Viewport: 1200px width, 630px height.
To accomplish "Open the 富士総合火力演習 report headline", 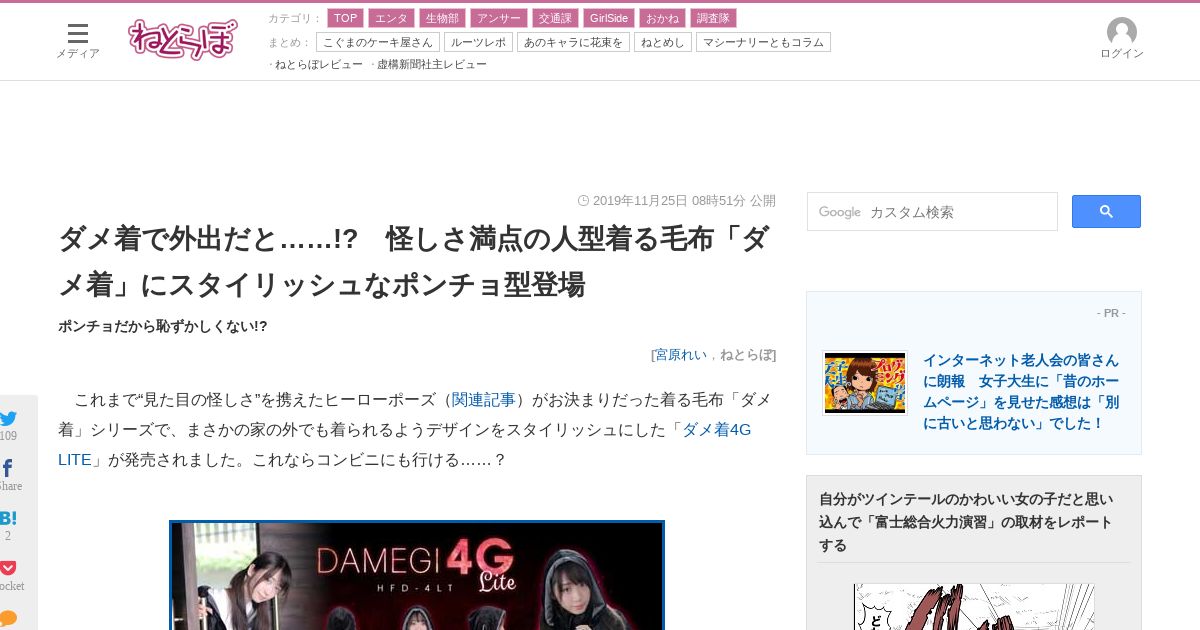I will click(x=966, y=522).
